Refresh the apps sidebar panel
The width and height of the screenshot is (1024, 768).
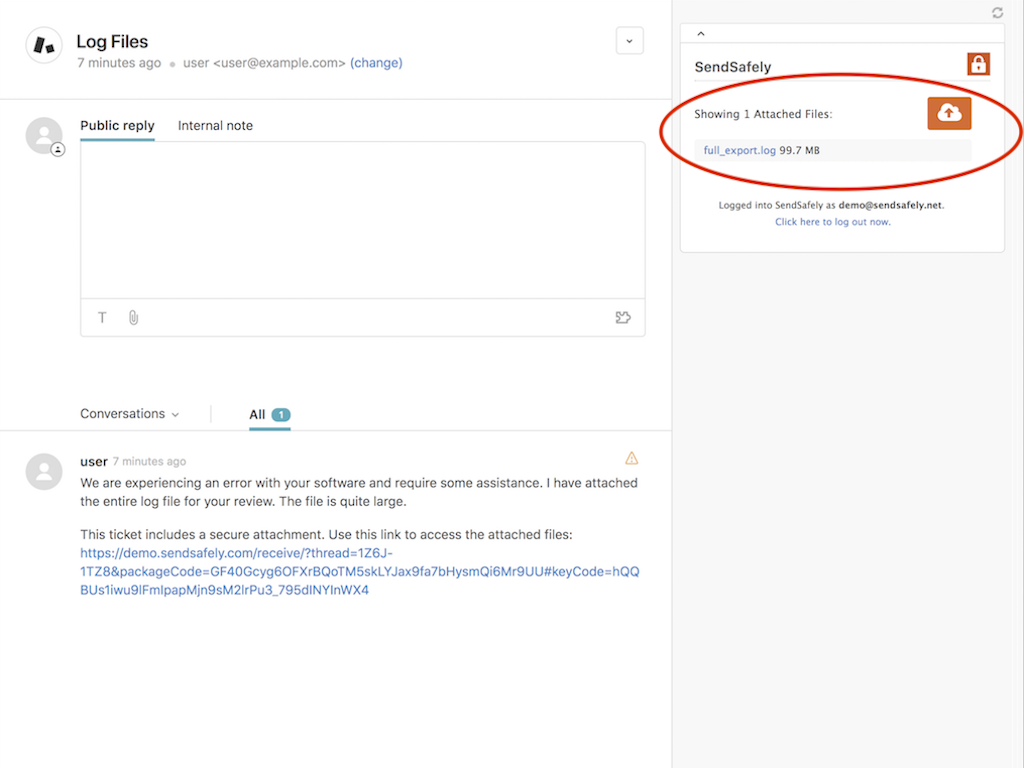997,13
